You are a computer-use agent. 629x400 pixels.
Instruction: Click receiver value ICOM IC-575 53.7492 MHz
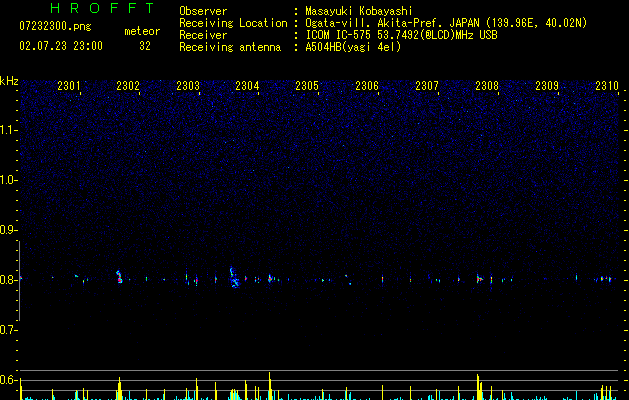(402, 35)
